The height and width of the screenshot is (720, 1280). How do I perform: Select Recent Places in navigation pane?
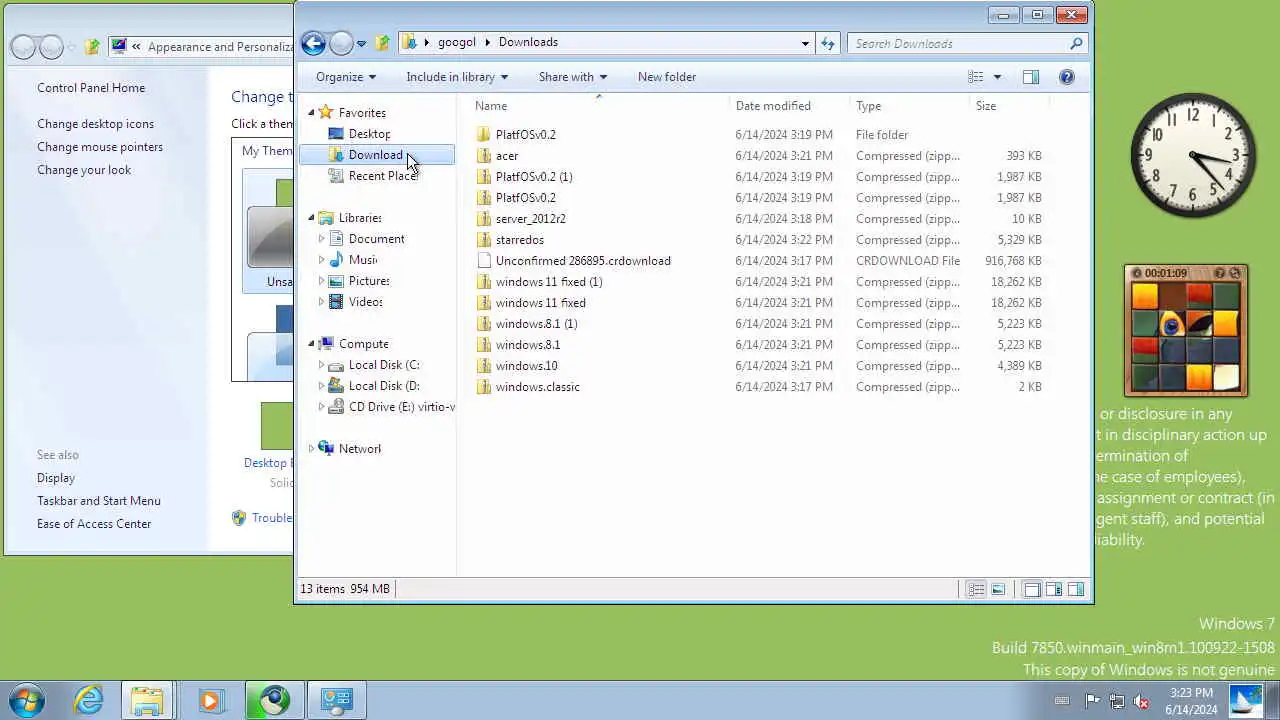[383, 176]
